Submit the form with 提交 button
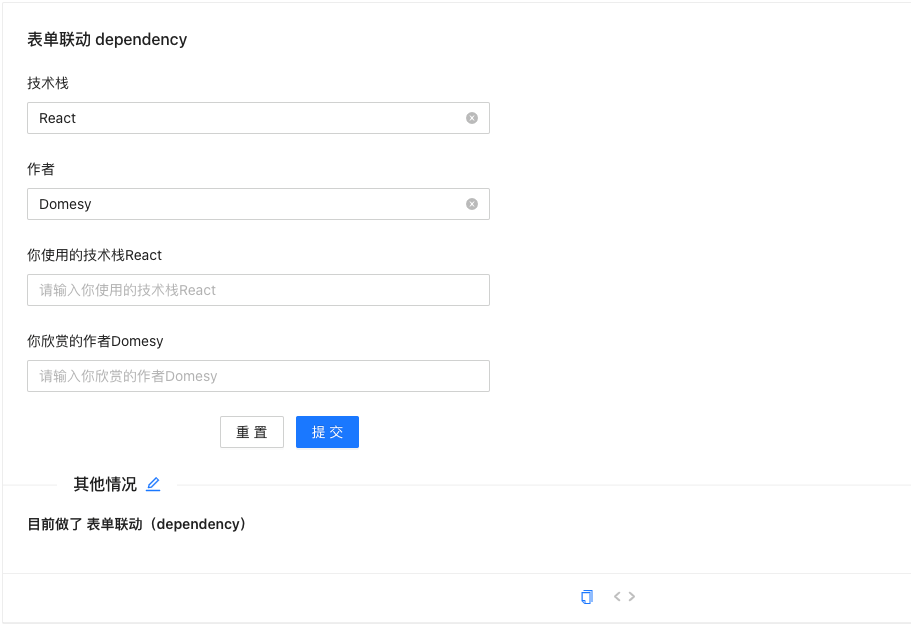Image resolution: width=911 pixels, height=629 pixels. point(327,432)
